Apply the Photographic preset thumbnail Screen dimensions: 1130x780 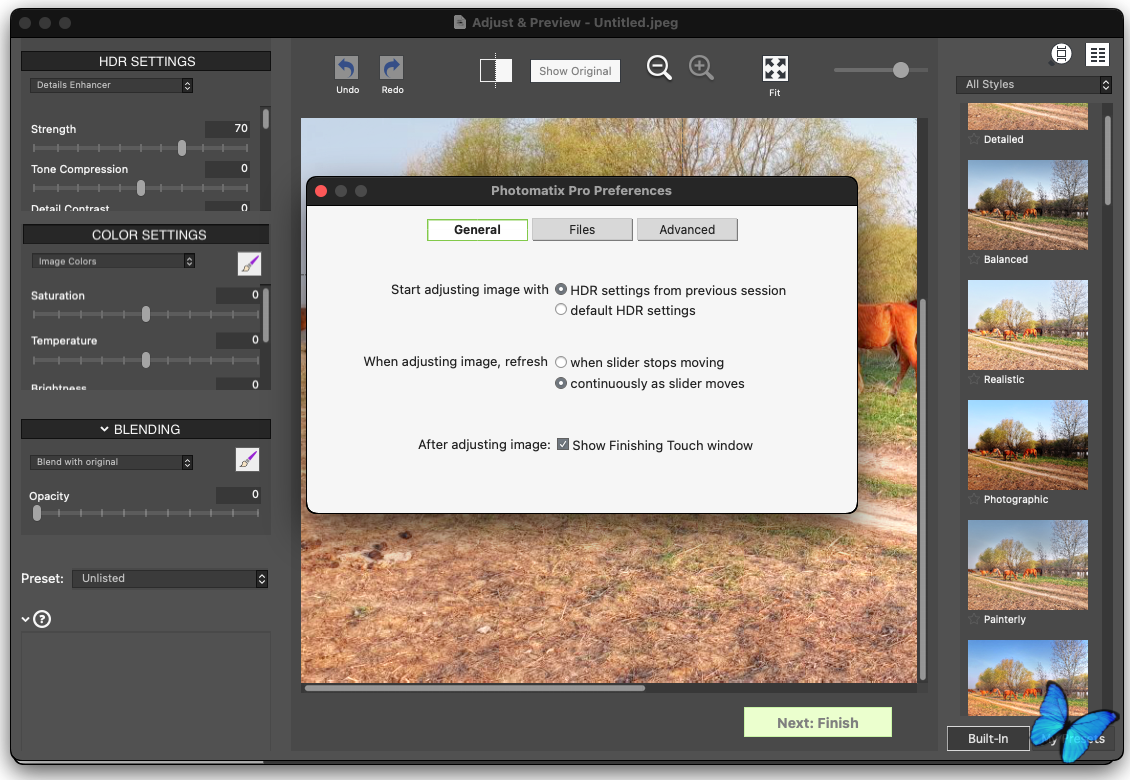point(1028,445)
